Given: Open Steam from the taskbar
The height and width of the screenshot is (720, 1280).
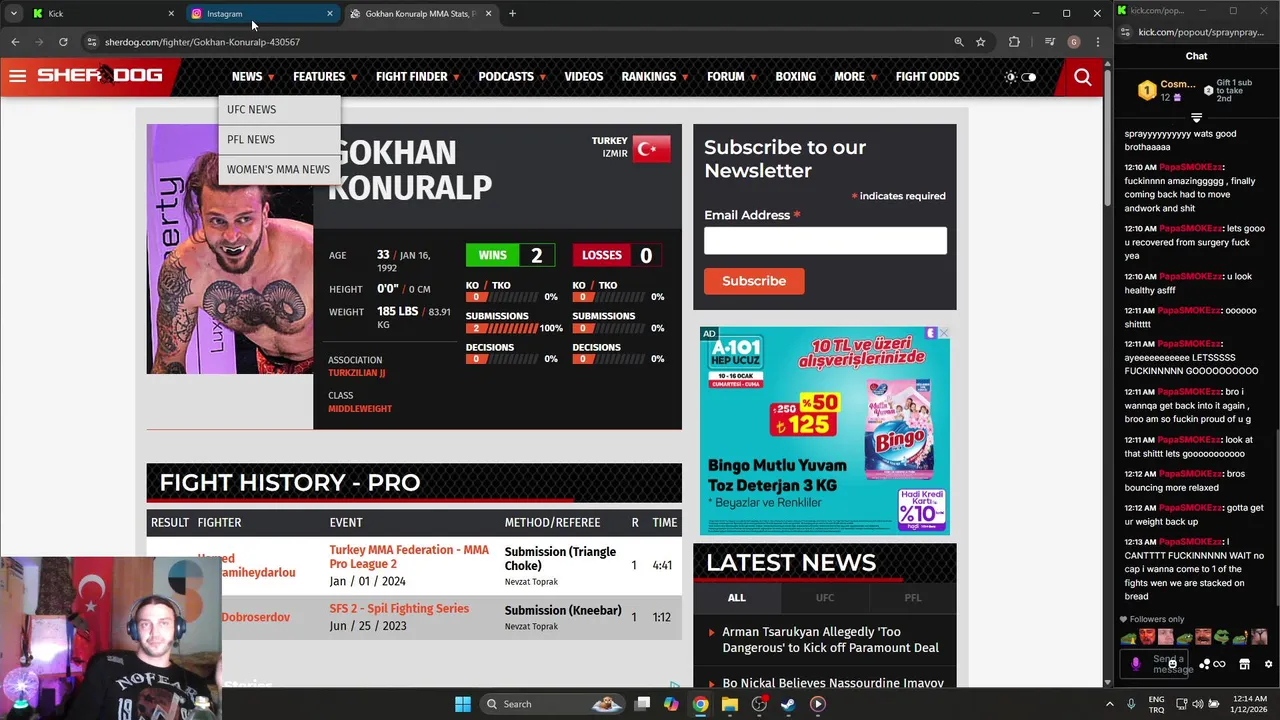Looking at the screenshot, I should 788,704.
